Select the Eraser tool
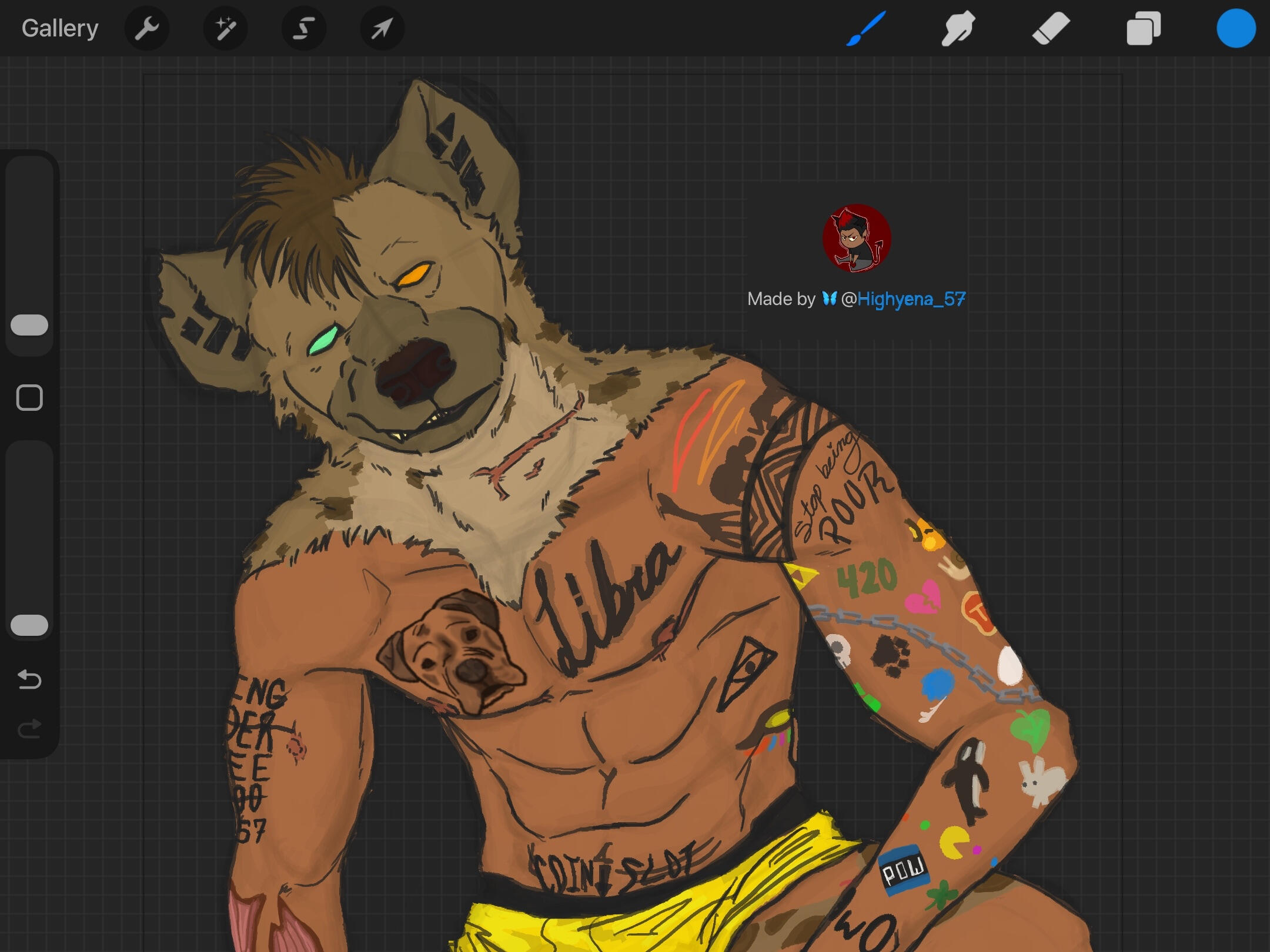Viewport: 1270px width, 952px height. (1051, 28)
